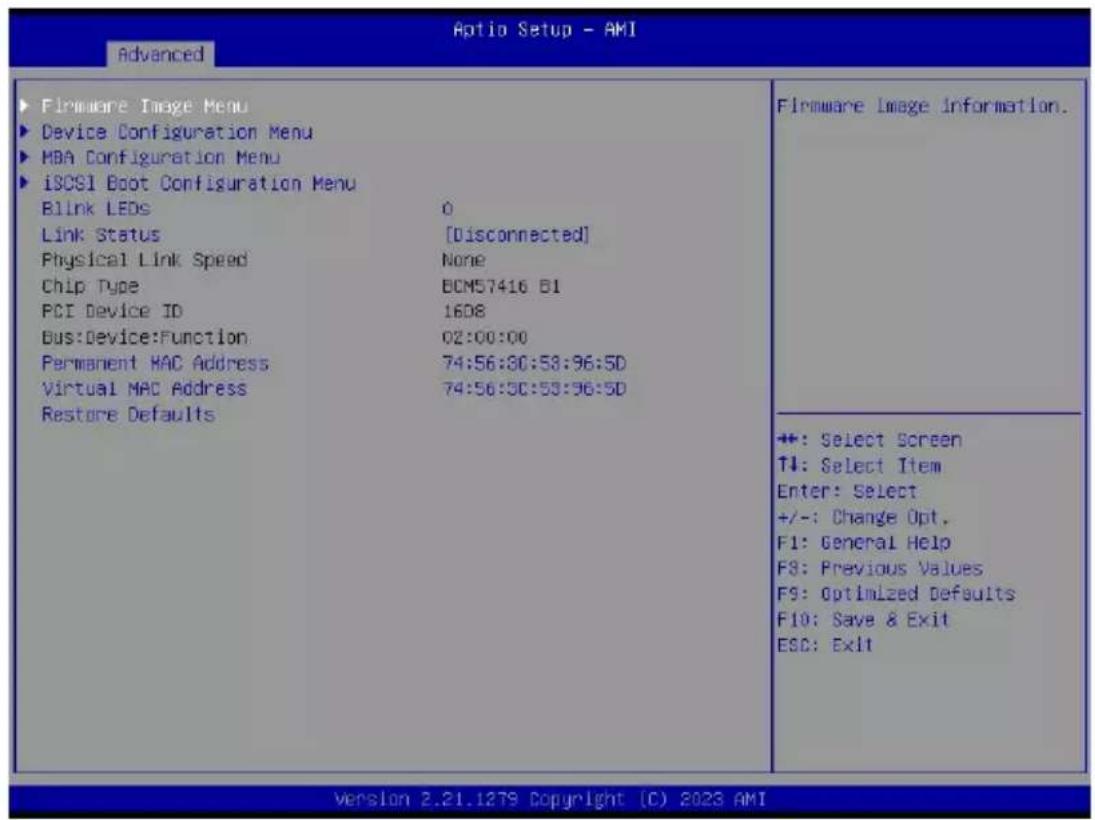
Task: Click the F1: General Help hint
Action: [864, 543]
